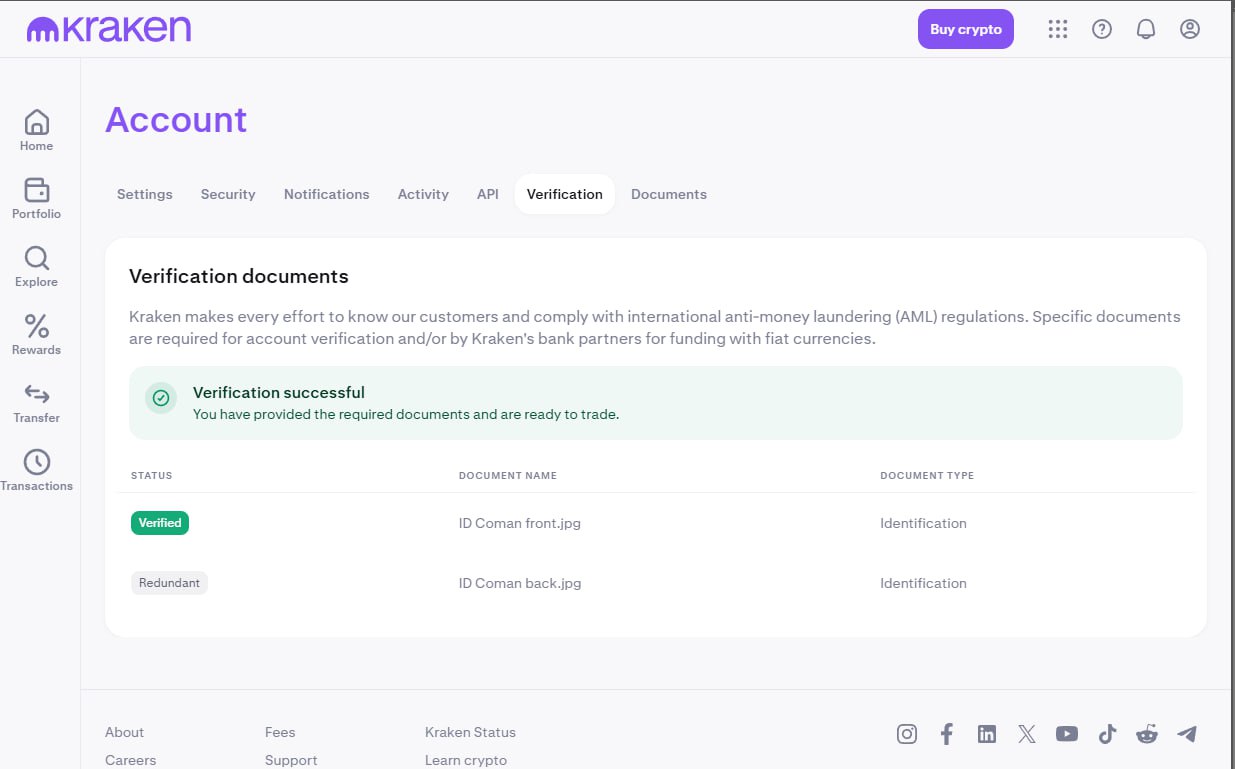The width and height of the screenshot is (1235, 769).
Task: Go to Home in sidebar
Action: [37, 130]
